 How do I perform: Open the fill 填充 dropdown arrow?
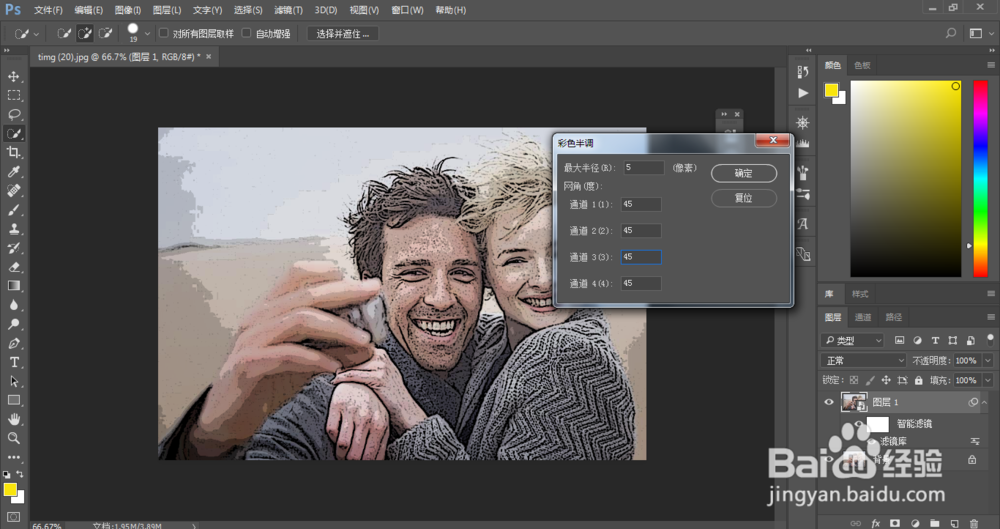tap(988, 380)
